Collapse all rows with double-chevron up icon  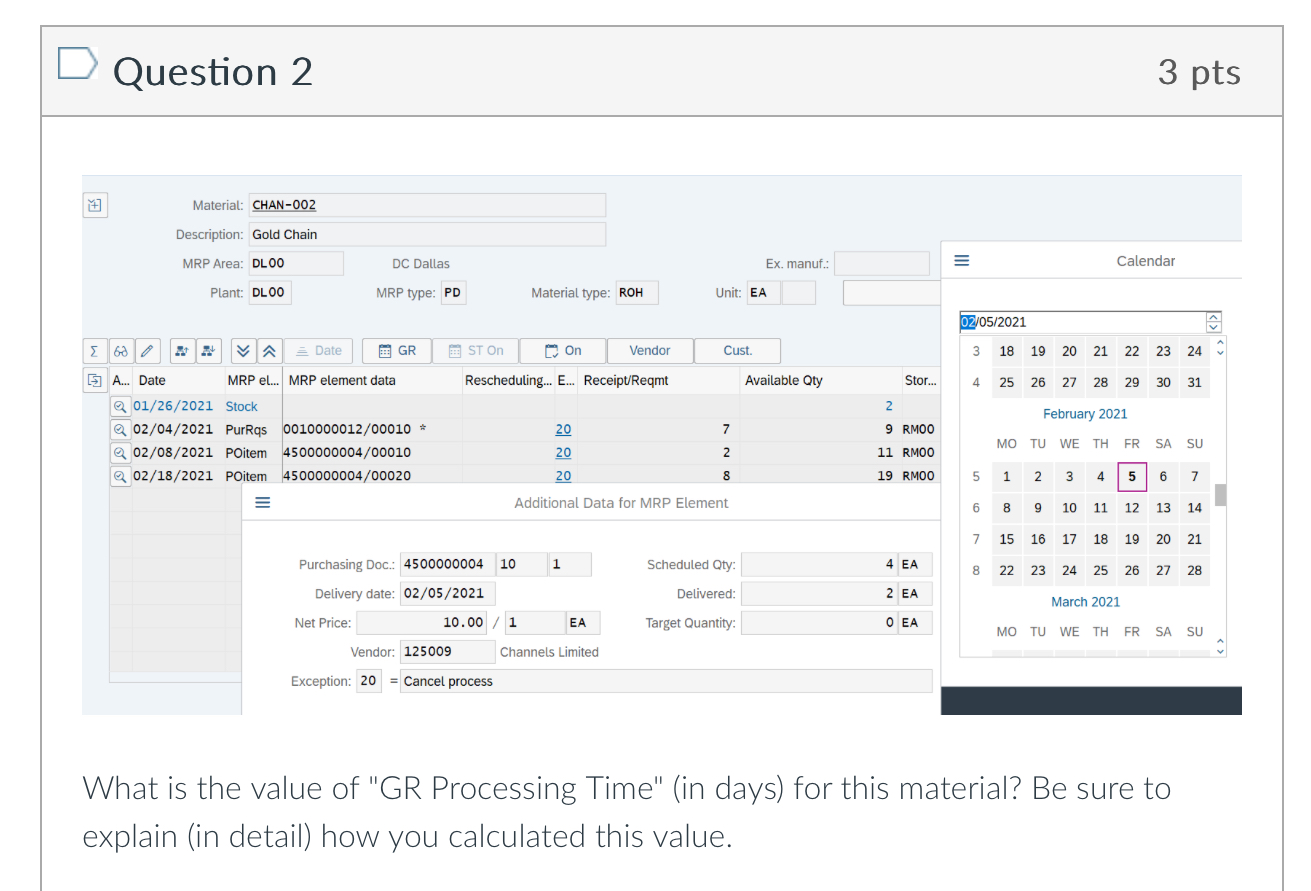(268, 351)
